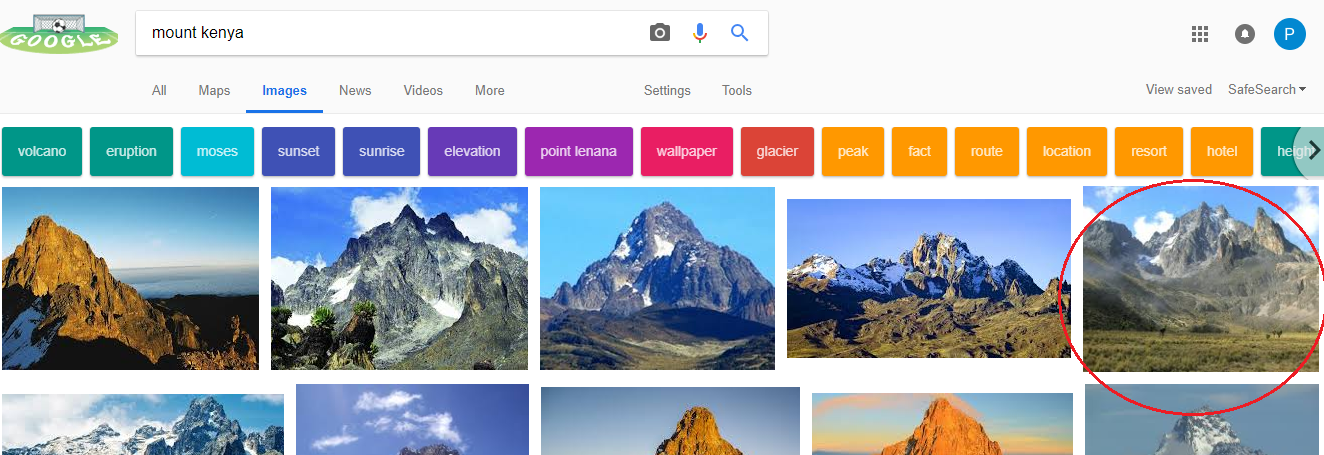Expand the SafeSearch dropdown
Screen dimensions: 1324x455
point(1267,89)
